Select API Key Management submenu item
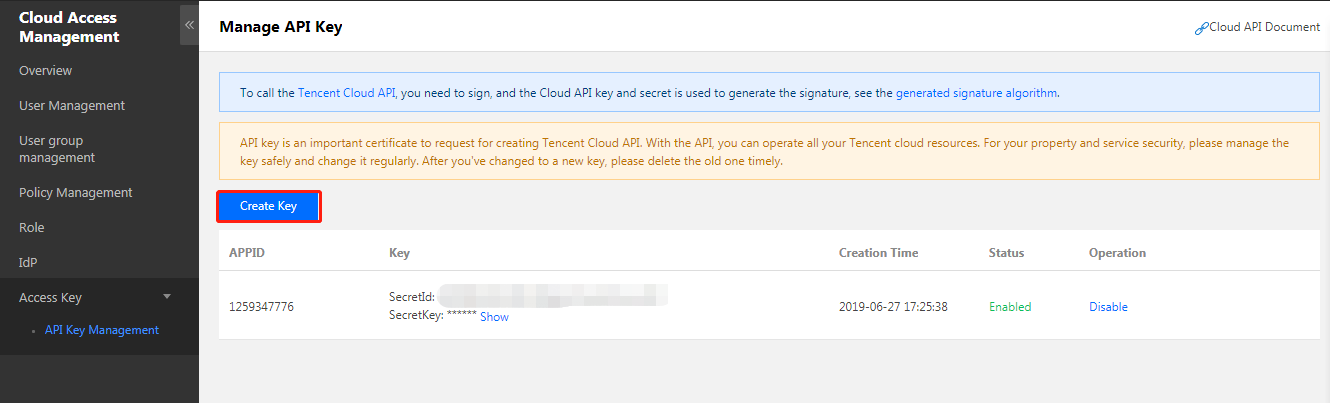 coord(101,330)
